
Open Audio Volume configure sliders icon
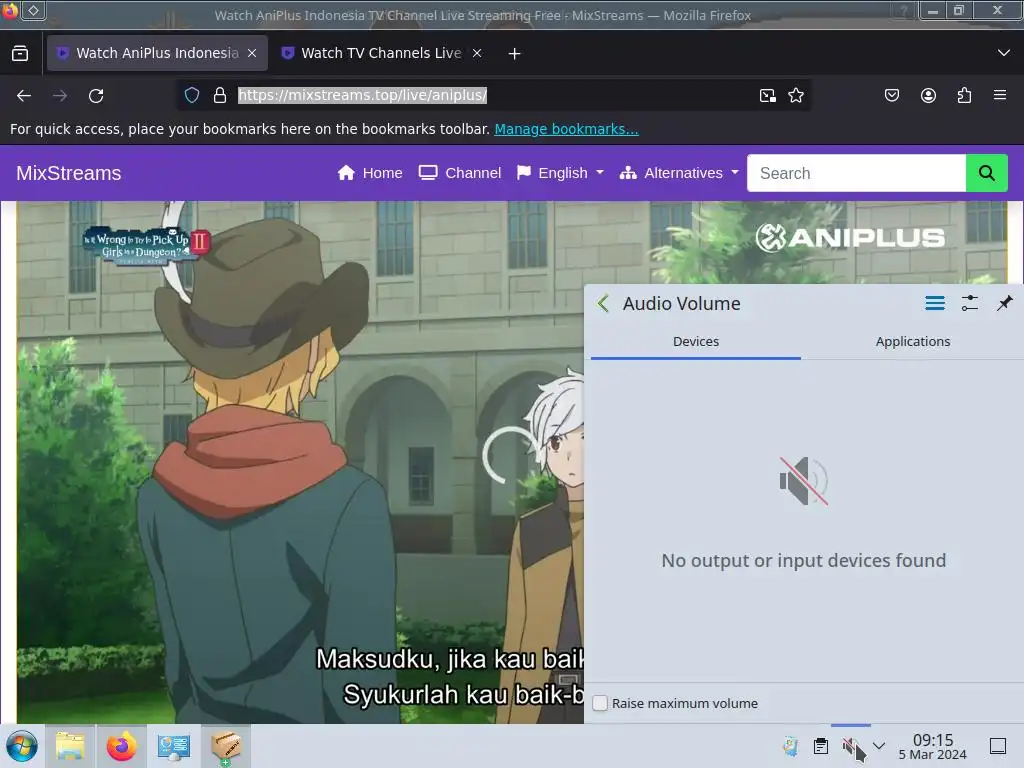(970, 303)
